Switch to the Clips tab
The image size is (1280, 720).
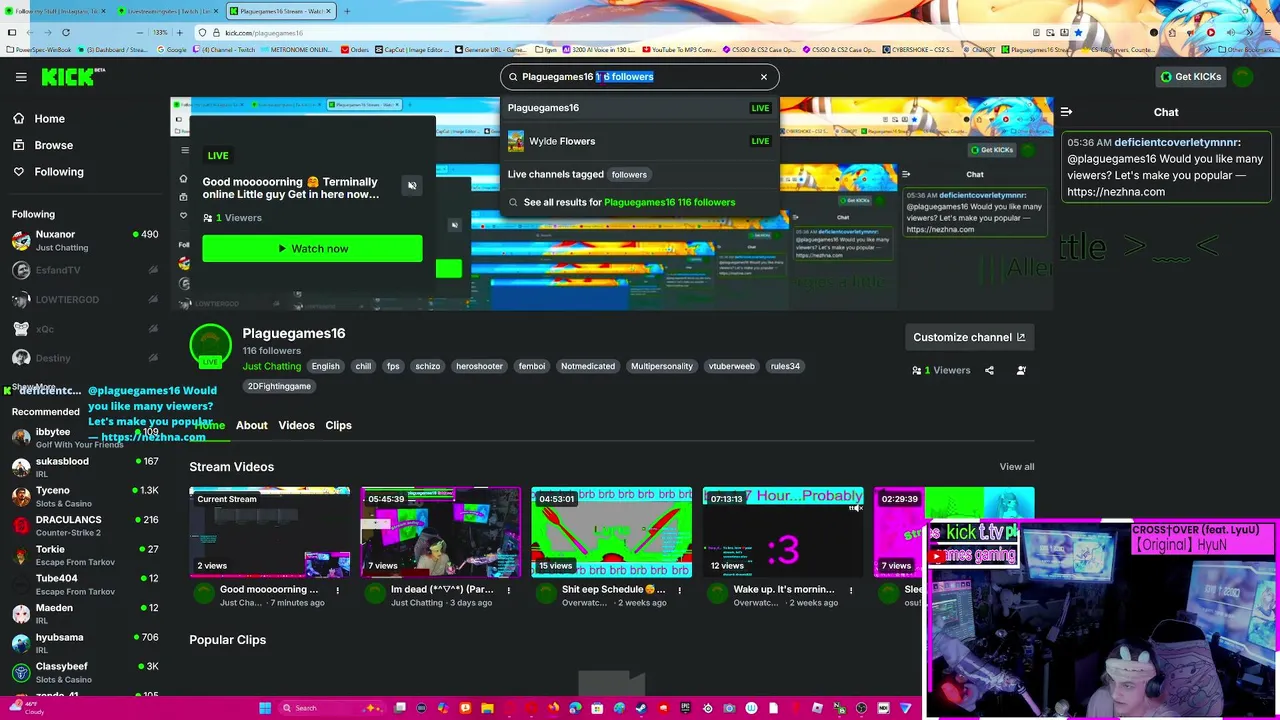coord(338,425)
